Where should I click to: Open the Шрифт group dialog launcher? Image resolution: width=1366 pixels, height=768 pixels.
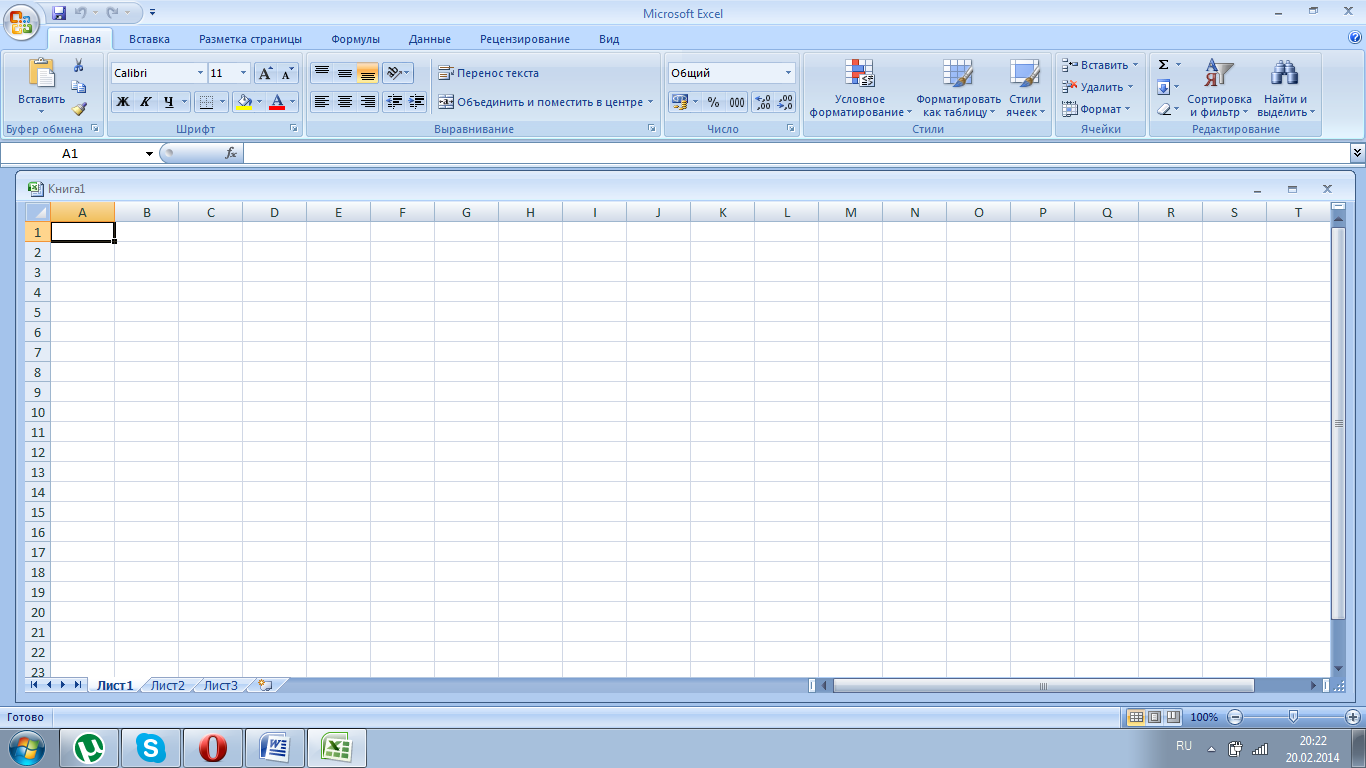pos(294,129)
